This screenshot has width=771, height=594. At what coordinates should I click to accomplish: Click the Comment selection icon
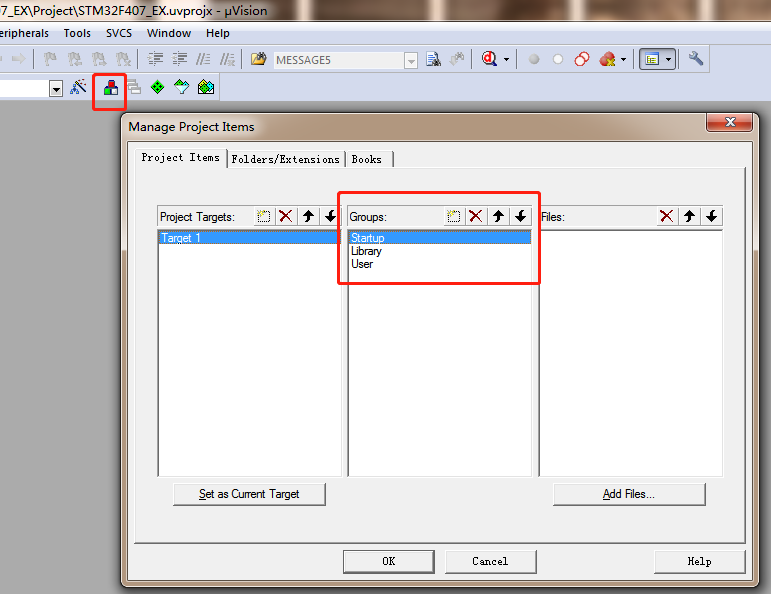[x=204, y=59]
